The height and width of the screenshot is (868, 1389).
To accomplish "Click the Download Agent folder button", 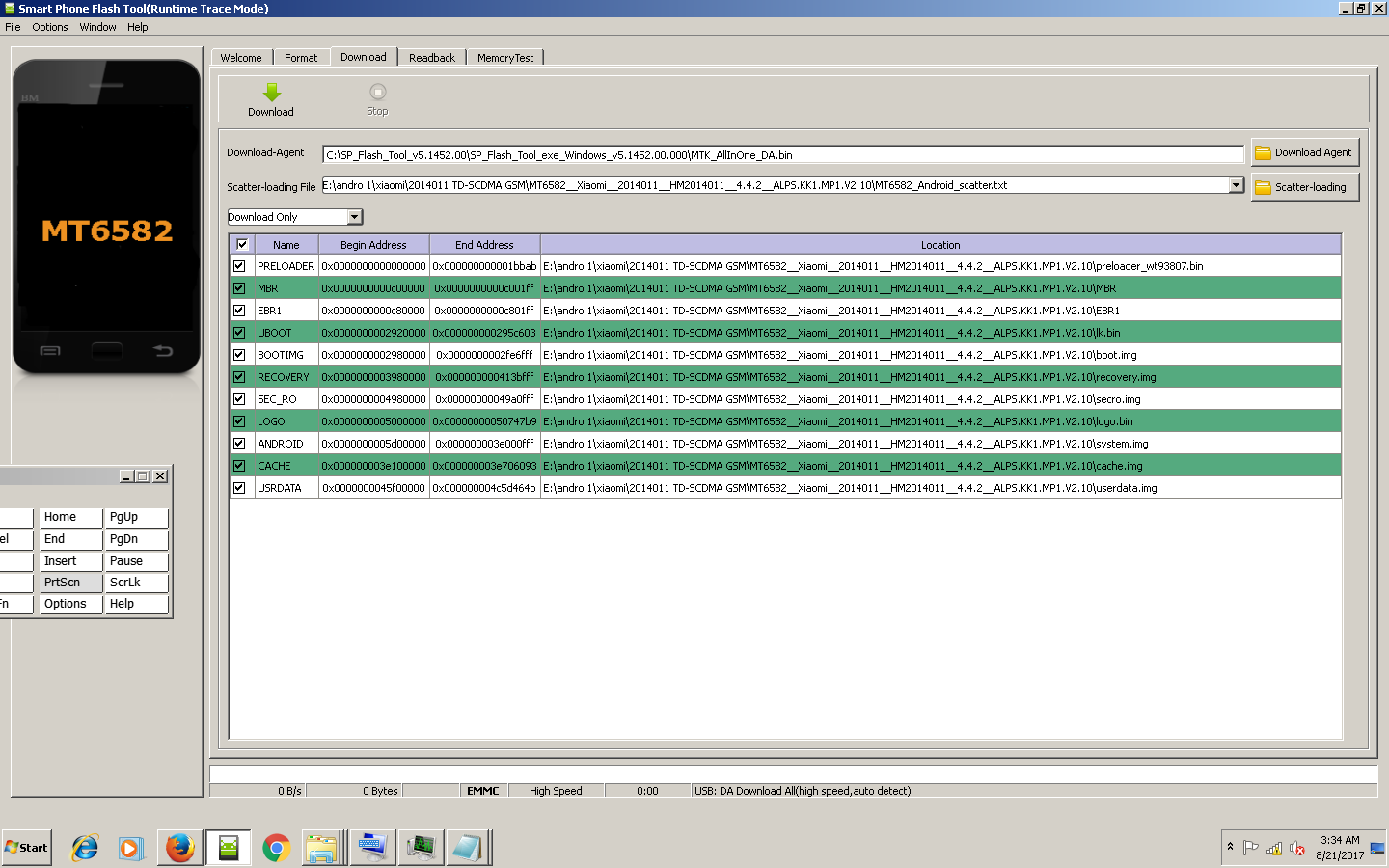I will 1305,152.
